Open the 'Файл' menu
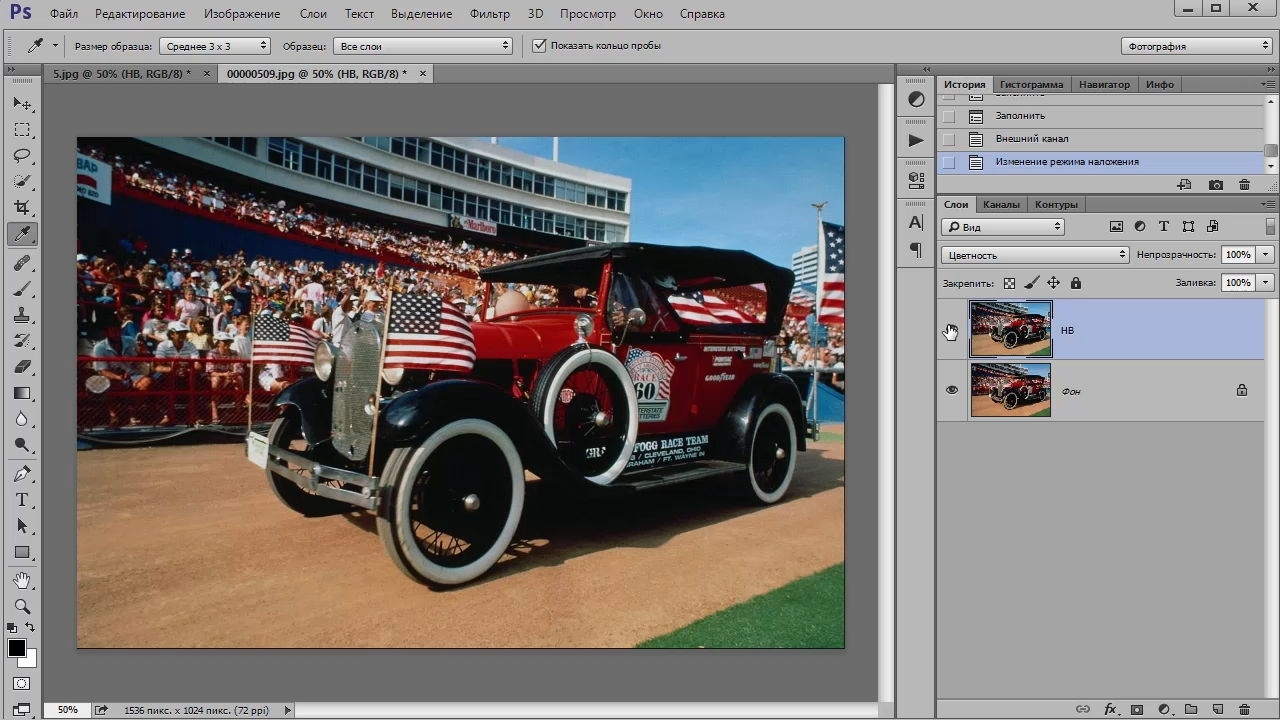Screen dimensions: 1280x720 point(63,14)
